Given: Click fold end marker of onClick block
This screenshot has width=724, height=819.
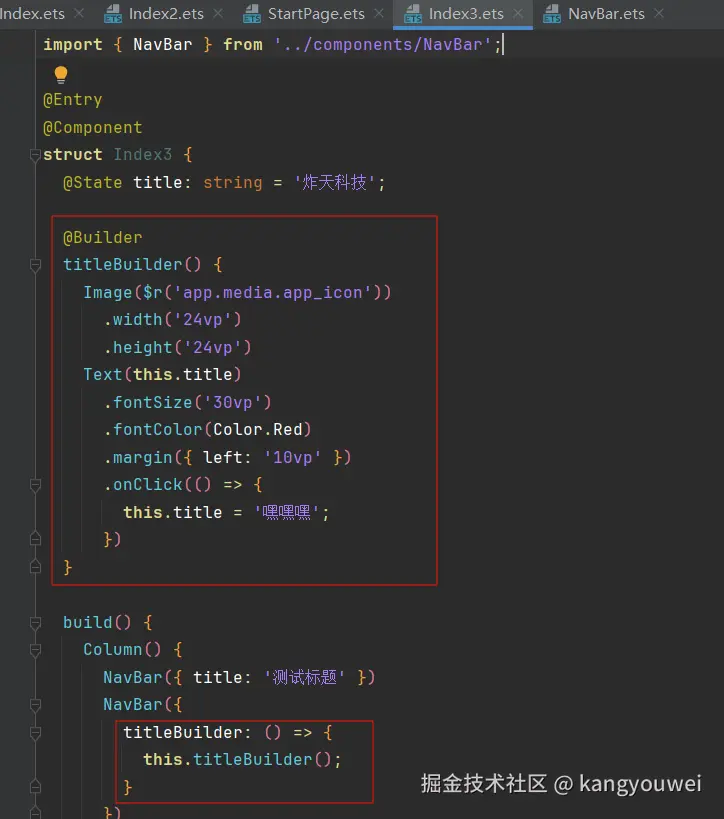Looking at the screenshot, I should [35, 539].
